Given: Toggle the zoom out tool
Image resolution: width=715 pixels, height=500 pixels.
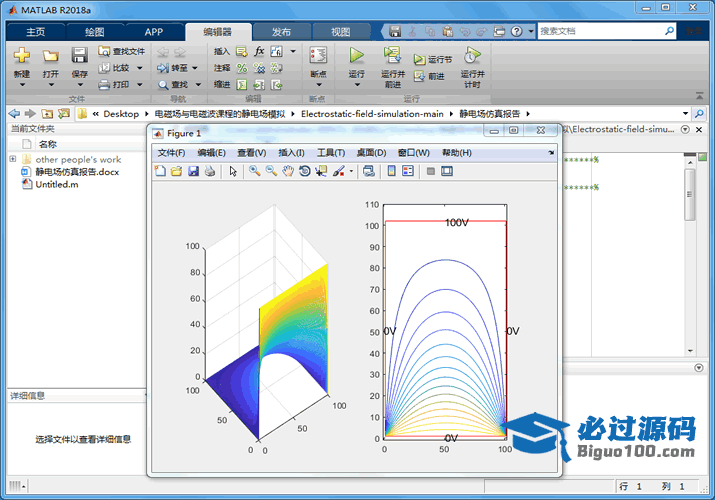Looking at the screenshot, I should coord(271,171).
